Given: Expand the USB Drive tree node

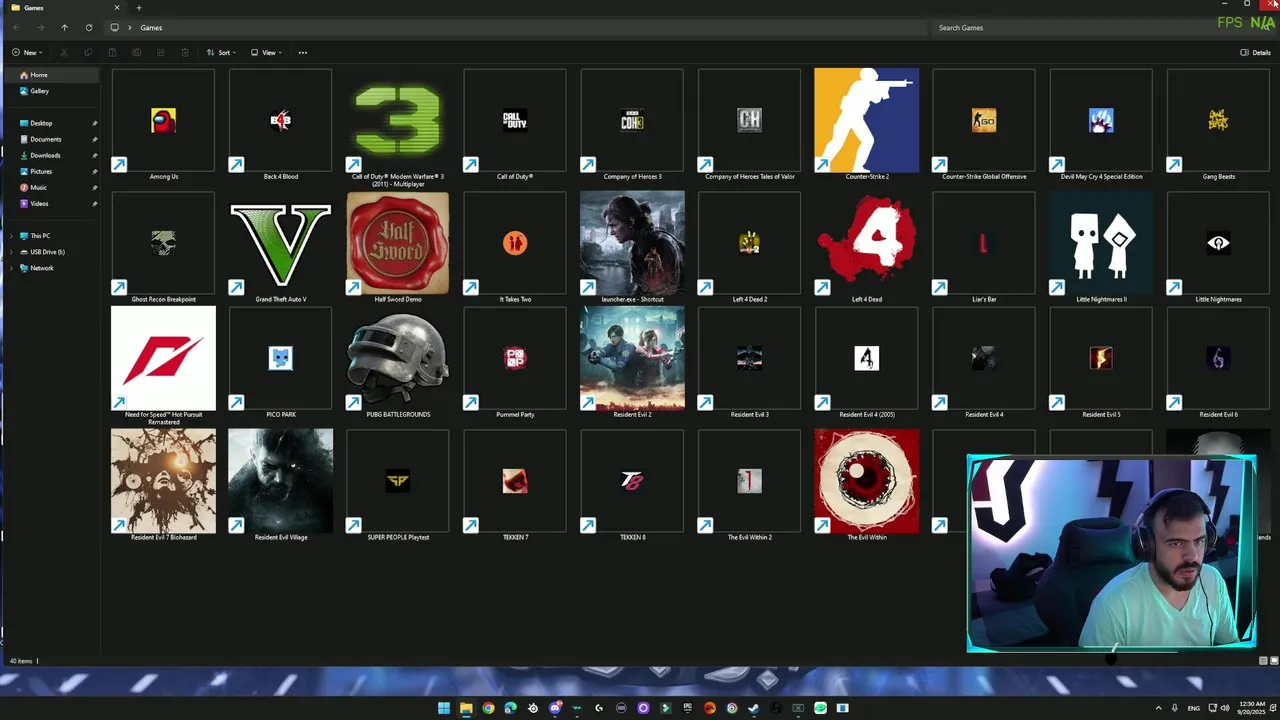Looking at the screenshot, I should tap(11, 252).
